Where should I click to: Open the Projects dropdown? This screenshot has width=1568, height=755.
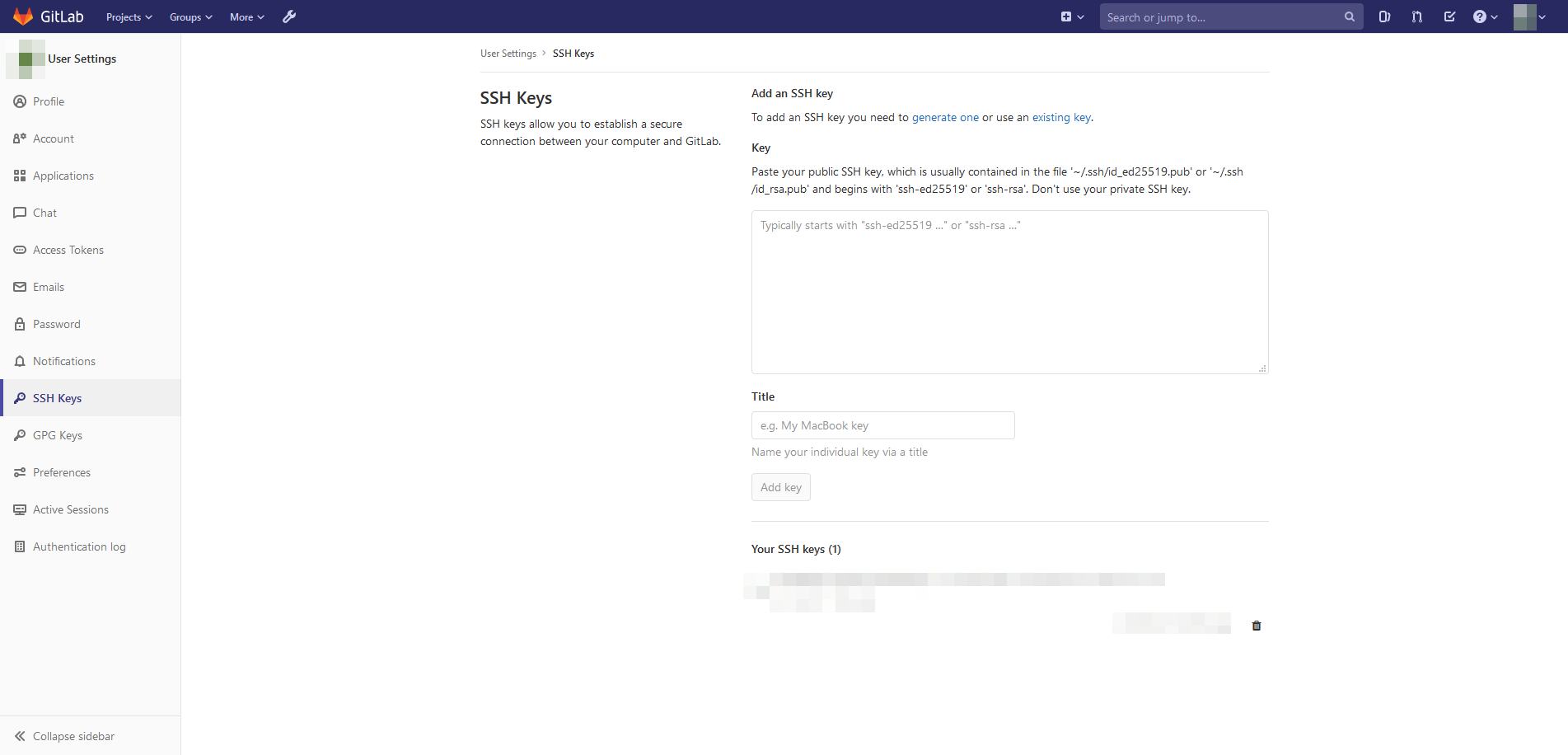tap(128, 16)
